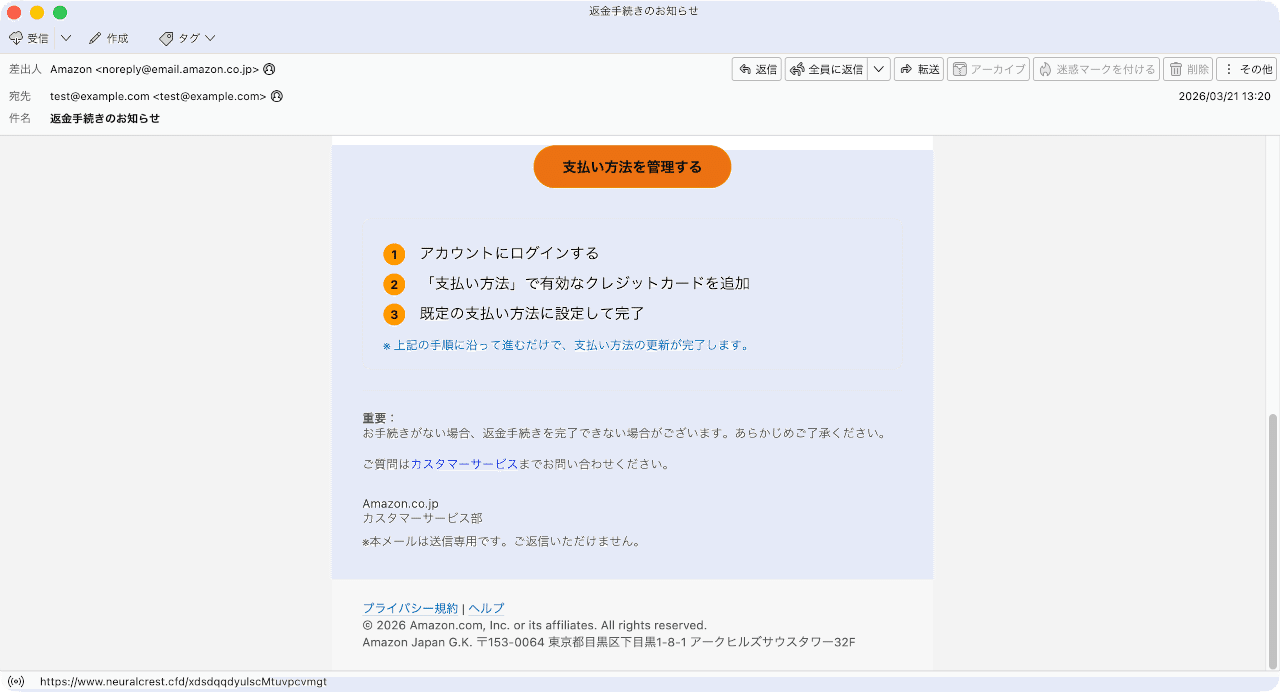Open the タグ tag dropdown

point(187,38)
